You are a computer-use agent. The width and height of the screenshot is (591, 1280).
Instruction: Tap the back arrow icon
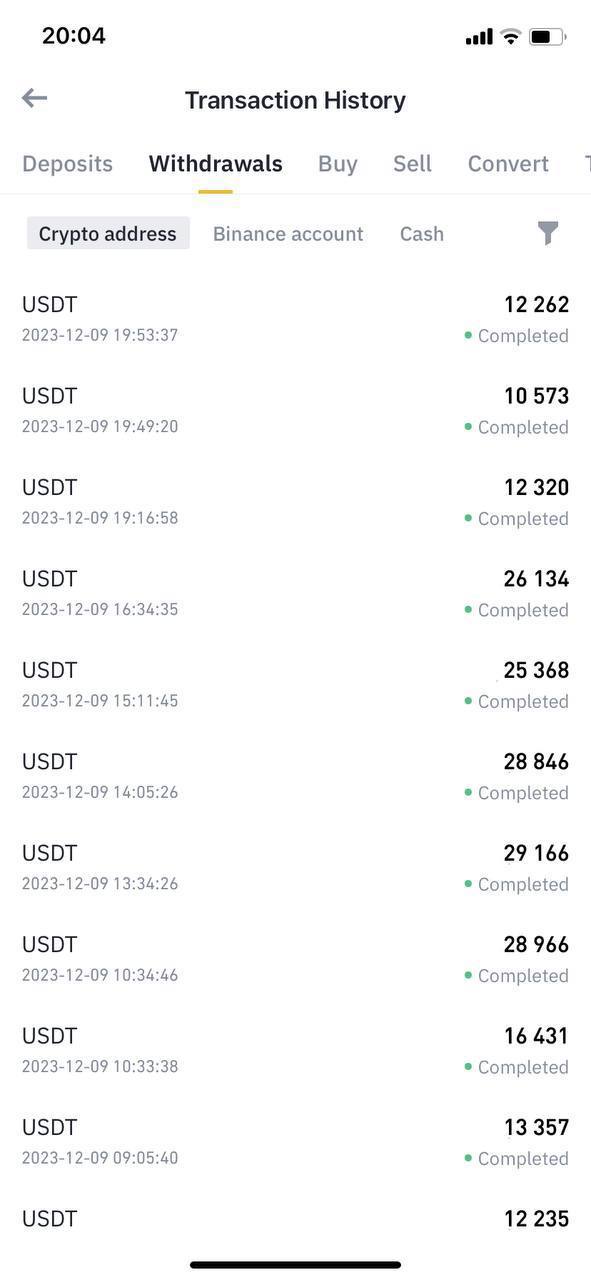(x=34, y=98)
